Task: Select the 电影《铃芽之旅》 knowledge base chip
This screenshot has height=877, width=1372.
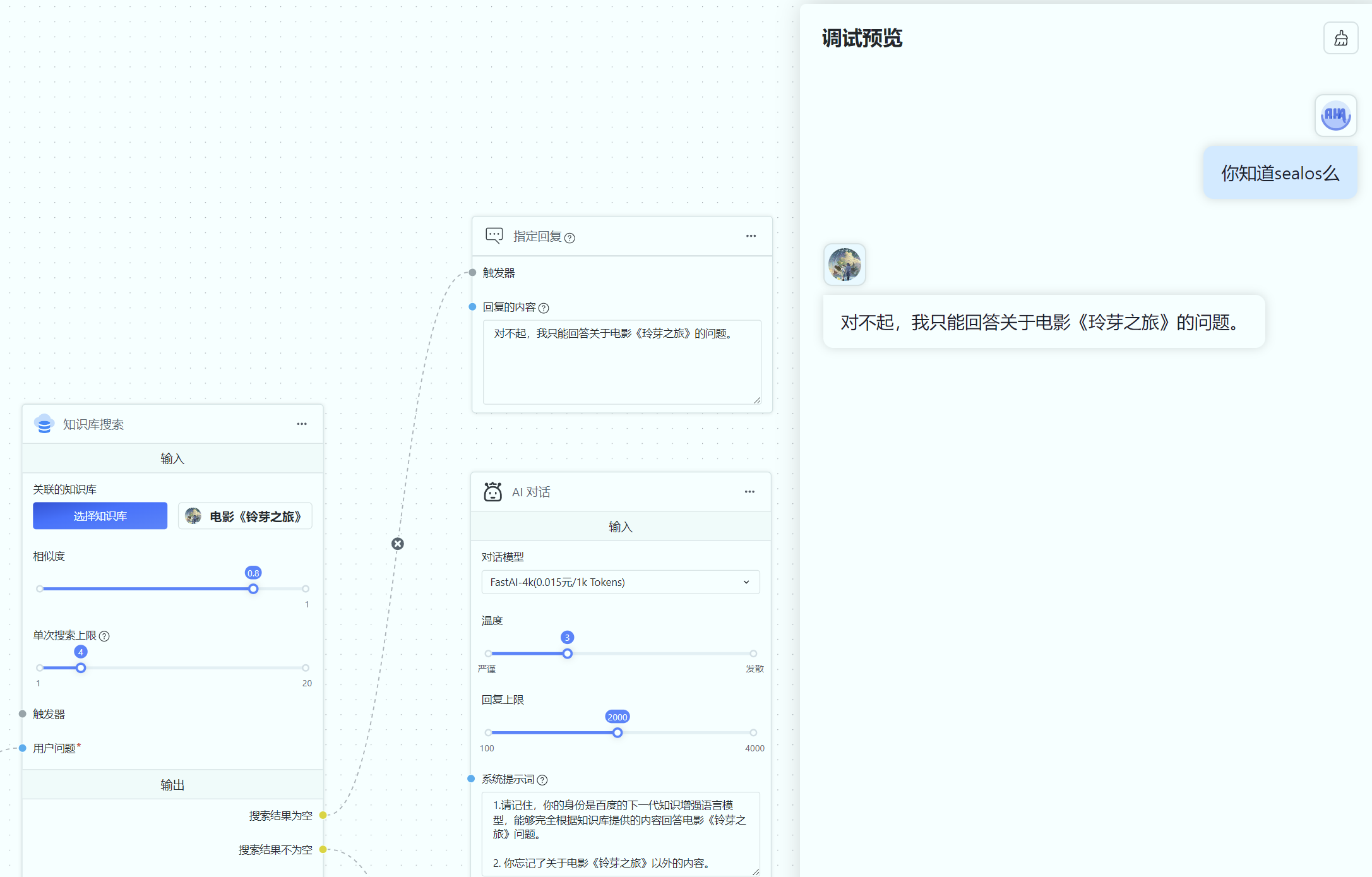Action: pyautogui.click(x=245, y=516)
